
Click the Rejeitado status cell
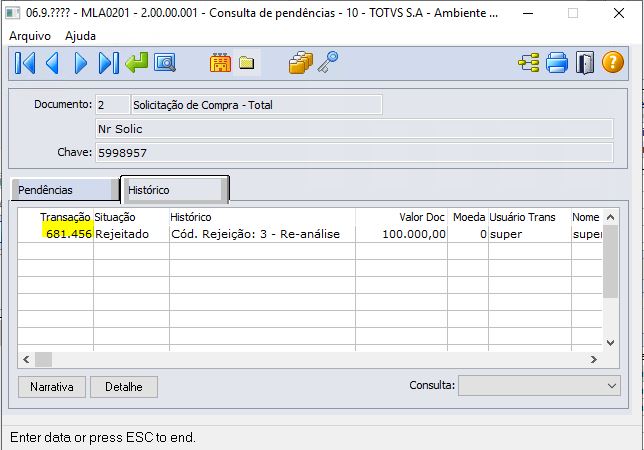[131, 234]
